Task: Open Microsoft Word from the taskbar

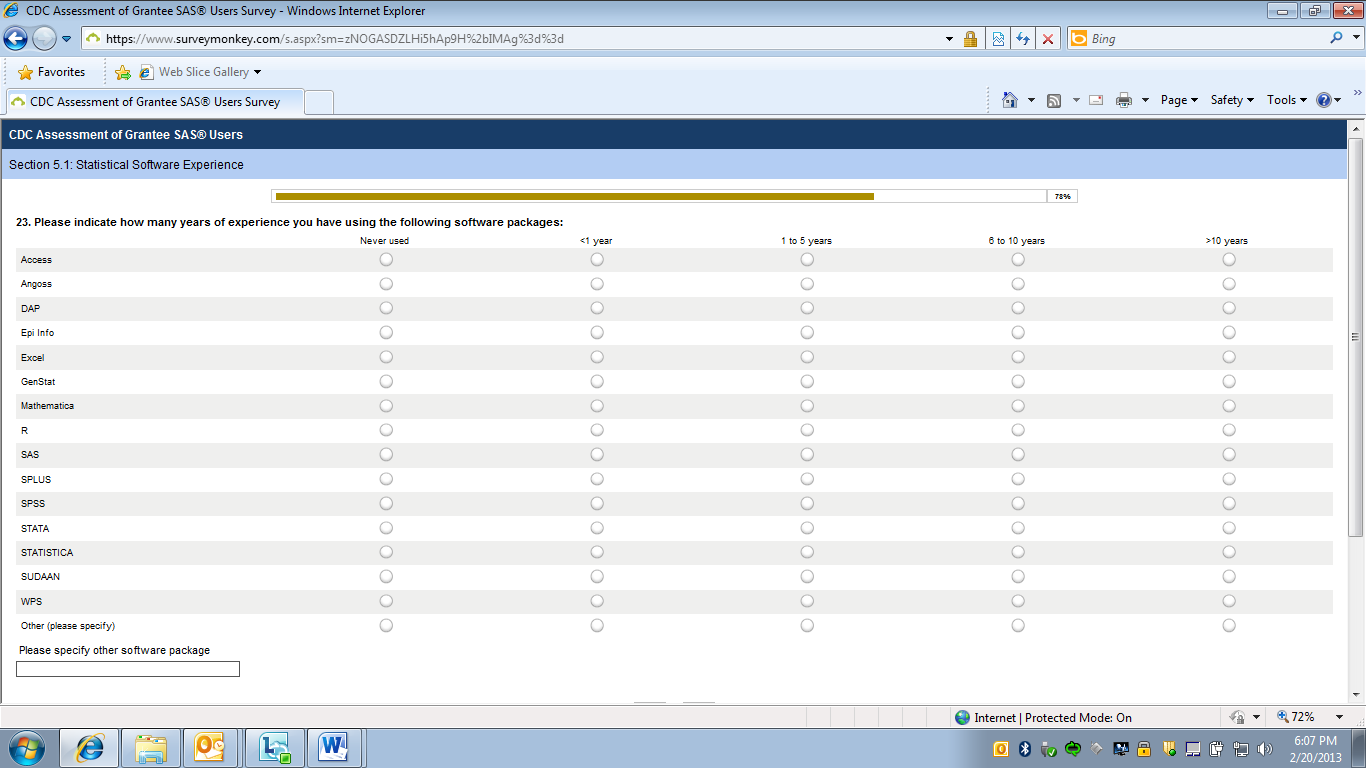Action: (x=333, y=748)
